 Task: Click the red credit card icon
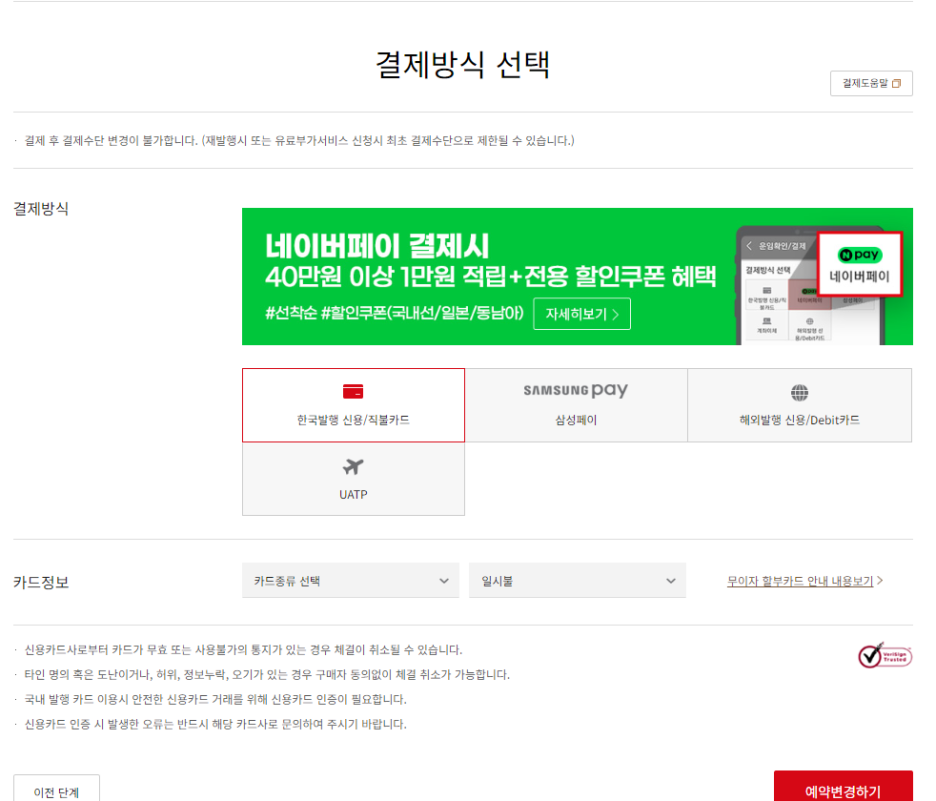point(353,392)
